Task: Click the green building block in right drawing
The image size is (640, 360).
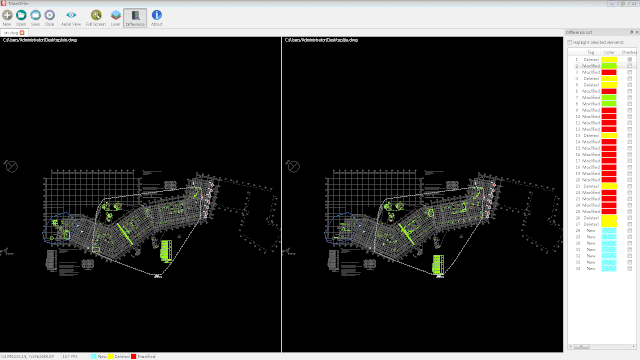Action: point(438,264)
